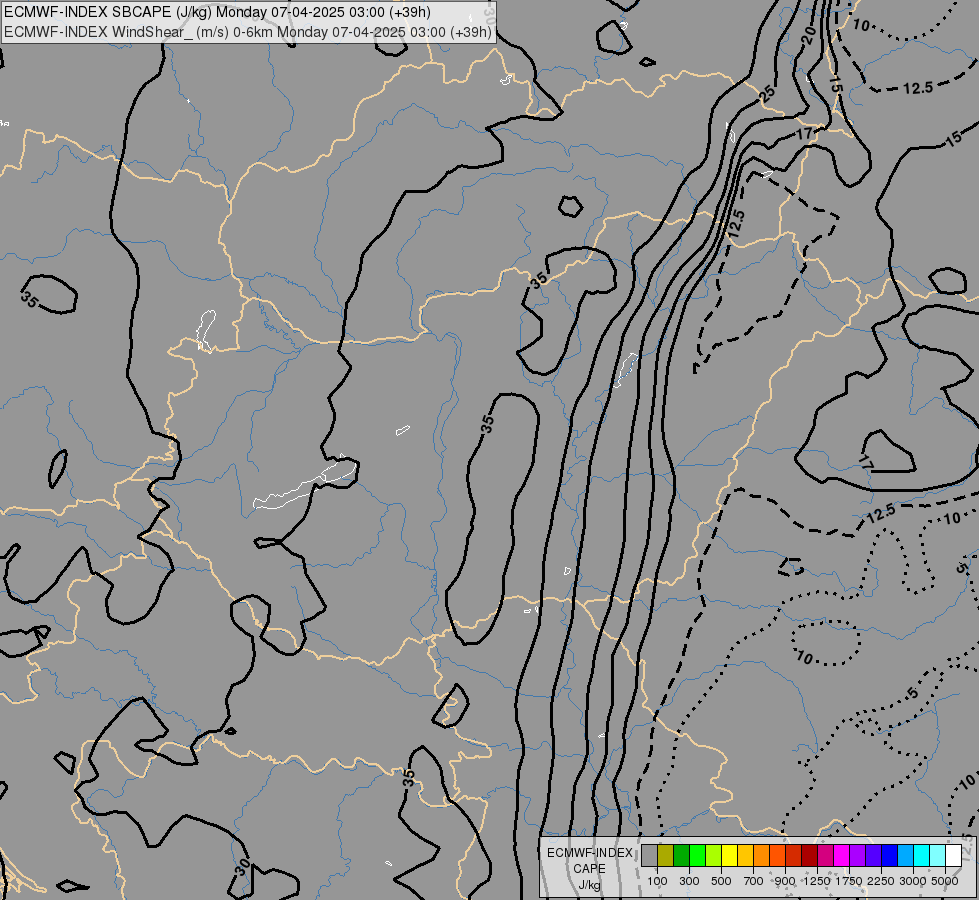Click the 1250 legend value

coord(817,881)
